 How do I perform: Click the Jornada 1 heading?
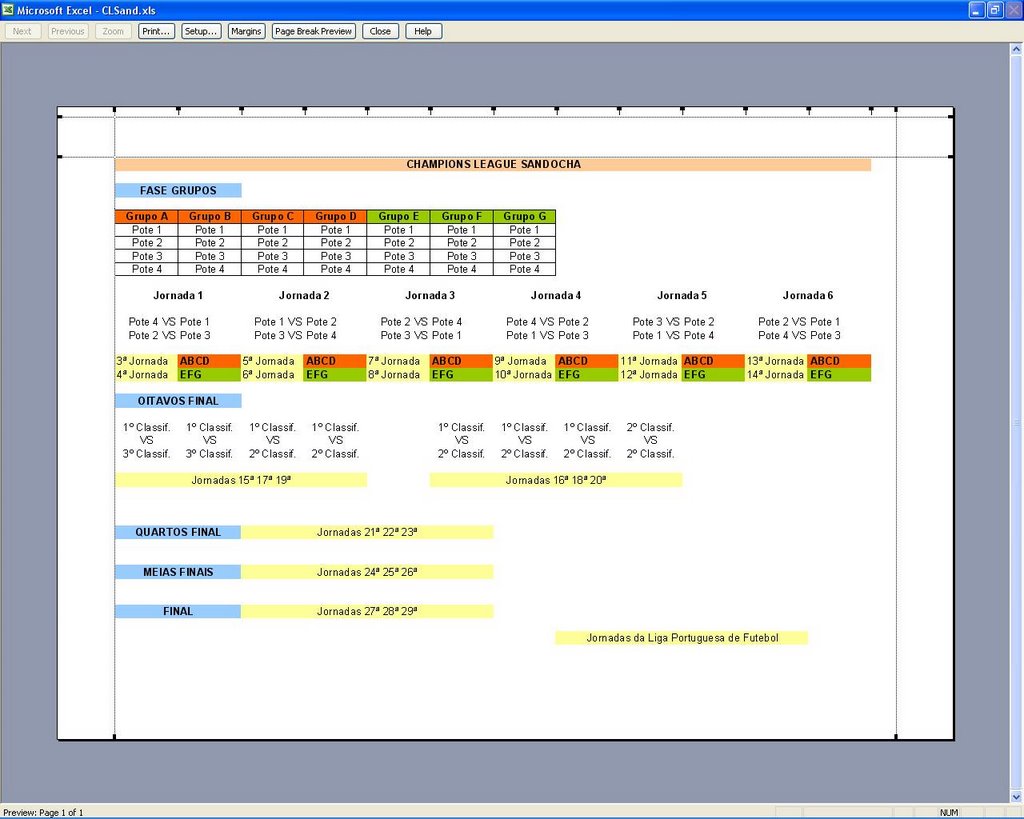(178, 295)
